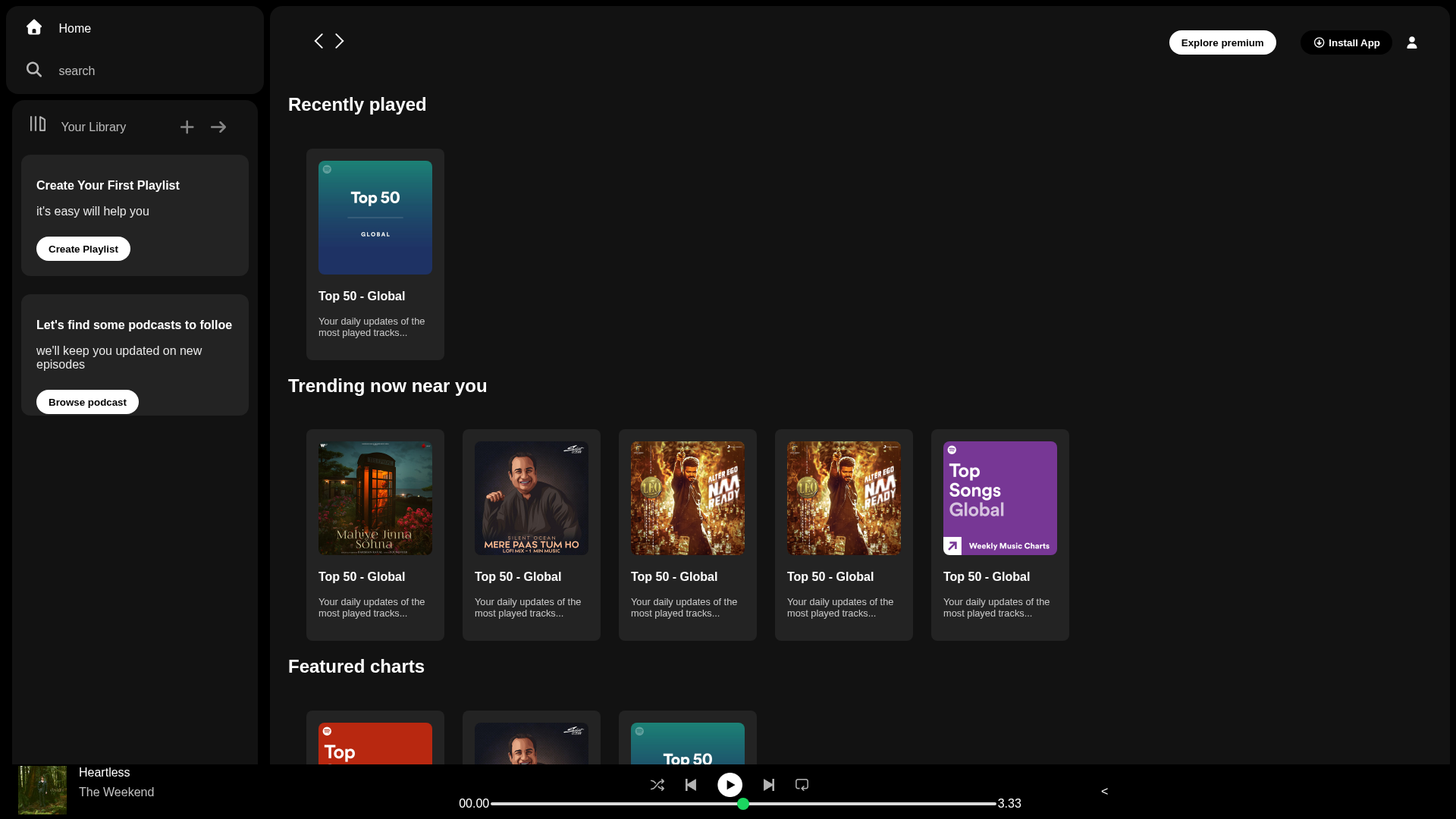
Task: Click the Trending now near you heading
Action: tap(388, 386)
